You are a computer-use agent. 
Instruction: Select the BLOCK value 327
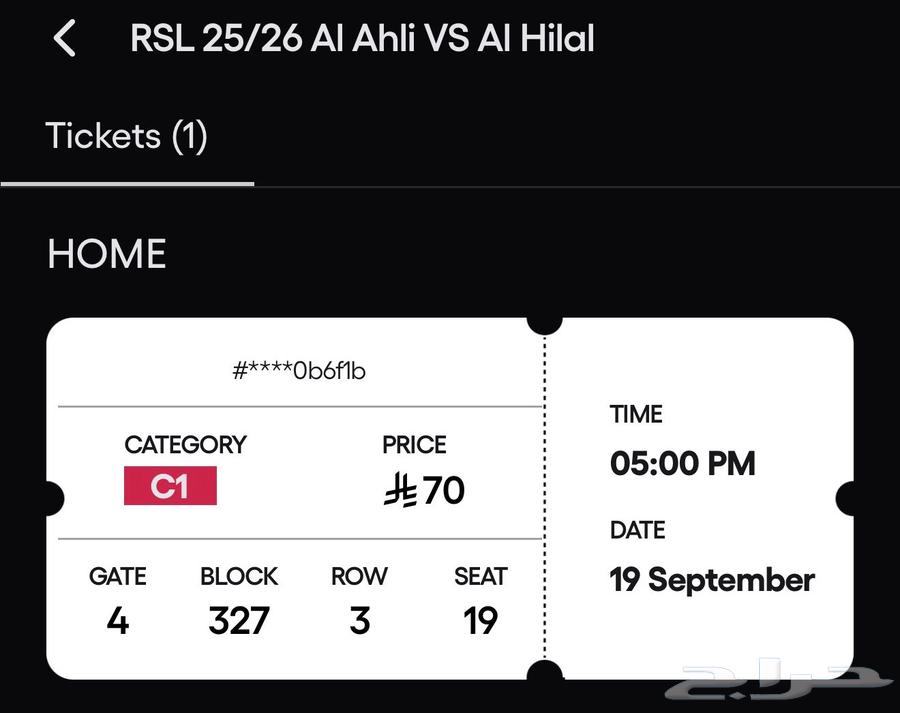coord(239,620)
